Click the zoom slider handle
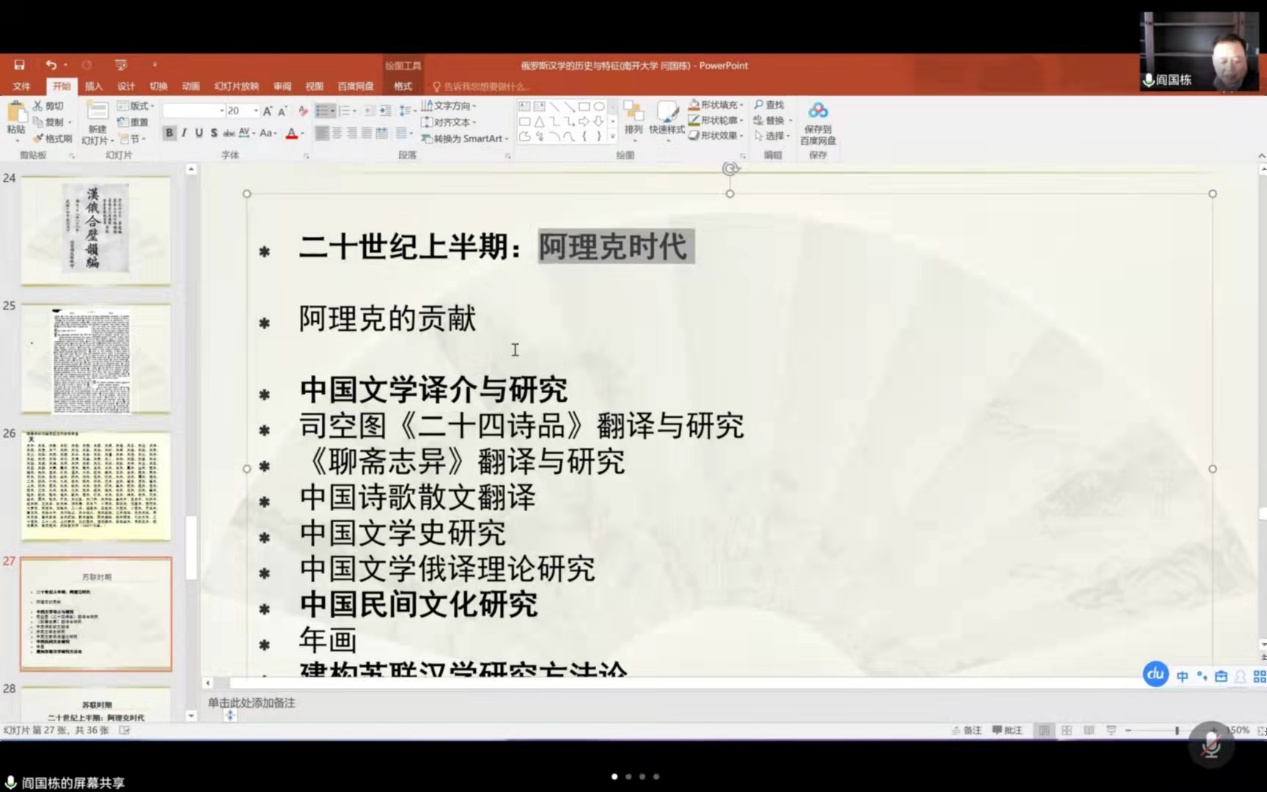Screen dimensions: 1267x792 pos(1177,731)
